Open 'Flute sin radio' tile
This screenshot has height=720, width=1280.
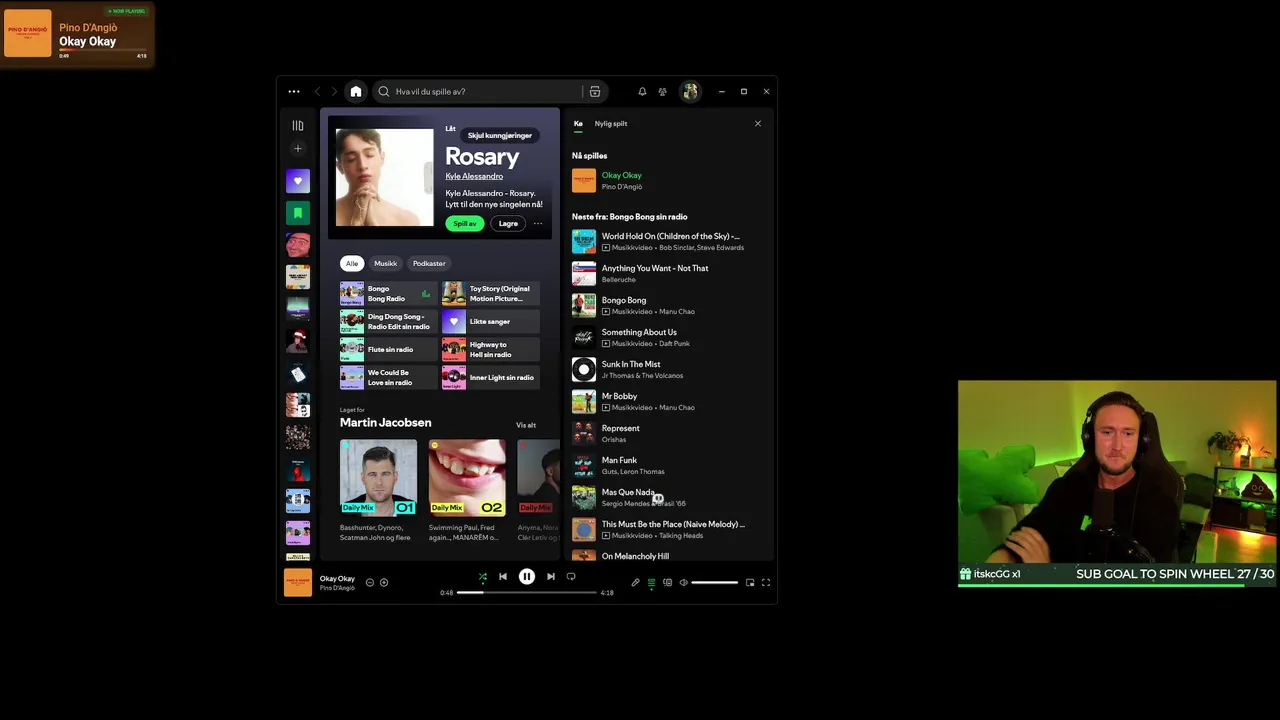click(x=388, y=350)
